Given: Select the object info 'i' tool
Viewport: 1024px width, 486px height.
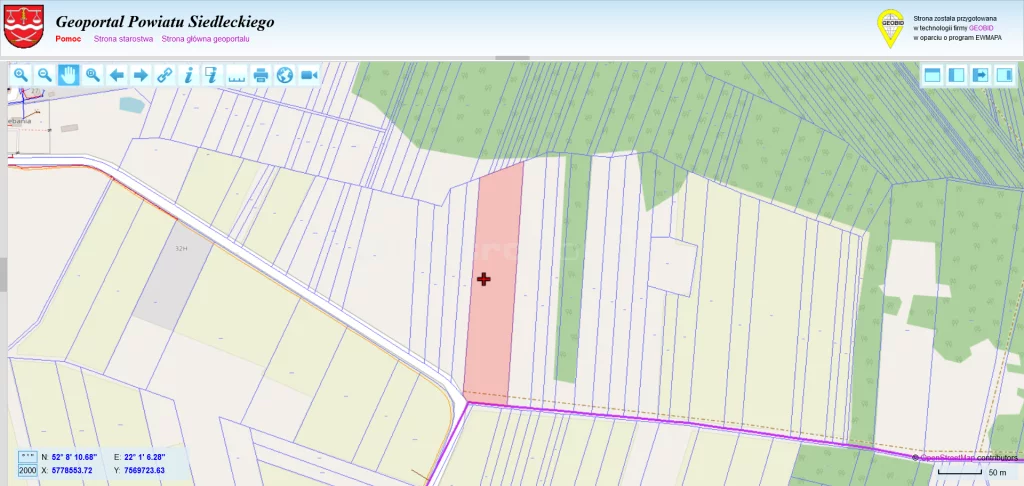Looking at the screenshot, I should point(188,75).
